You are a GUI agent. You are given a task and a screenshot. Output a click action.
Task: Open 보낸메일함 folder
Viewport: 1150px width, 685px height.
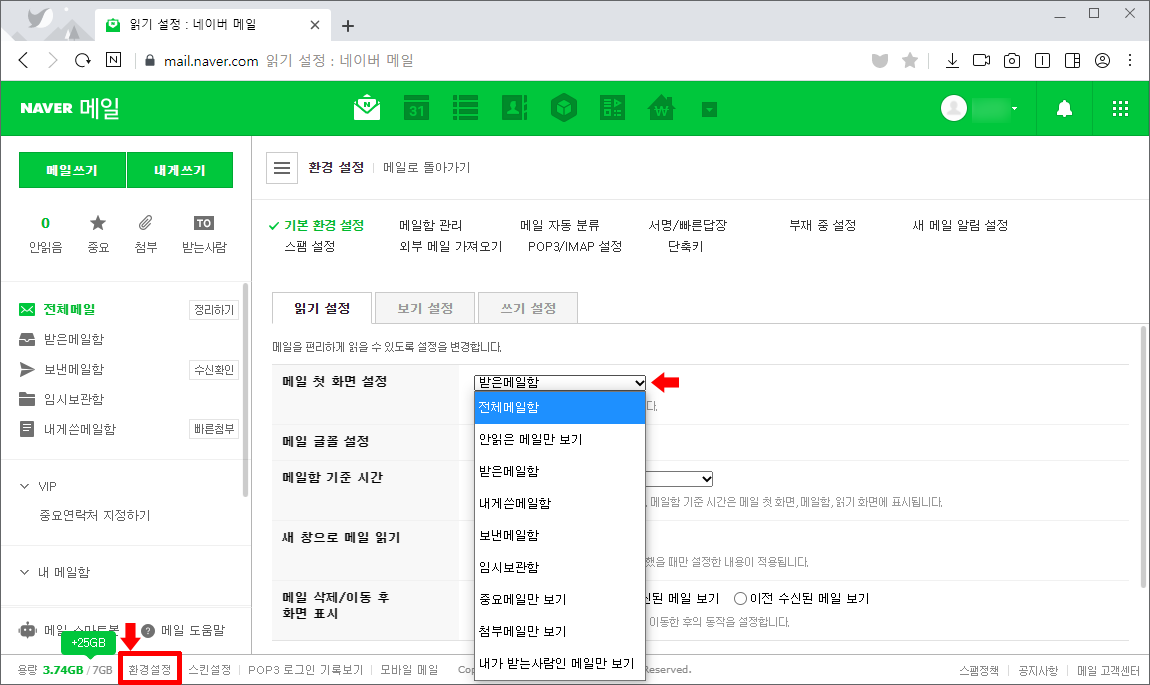click(x=73, y=370)
